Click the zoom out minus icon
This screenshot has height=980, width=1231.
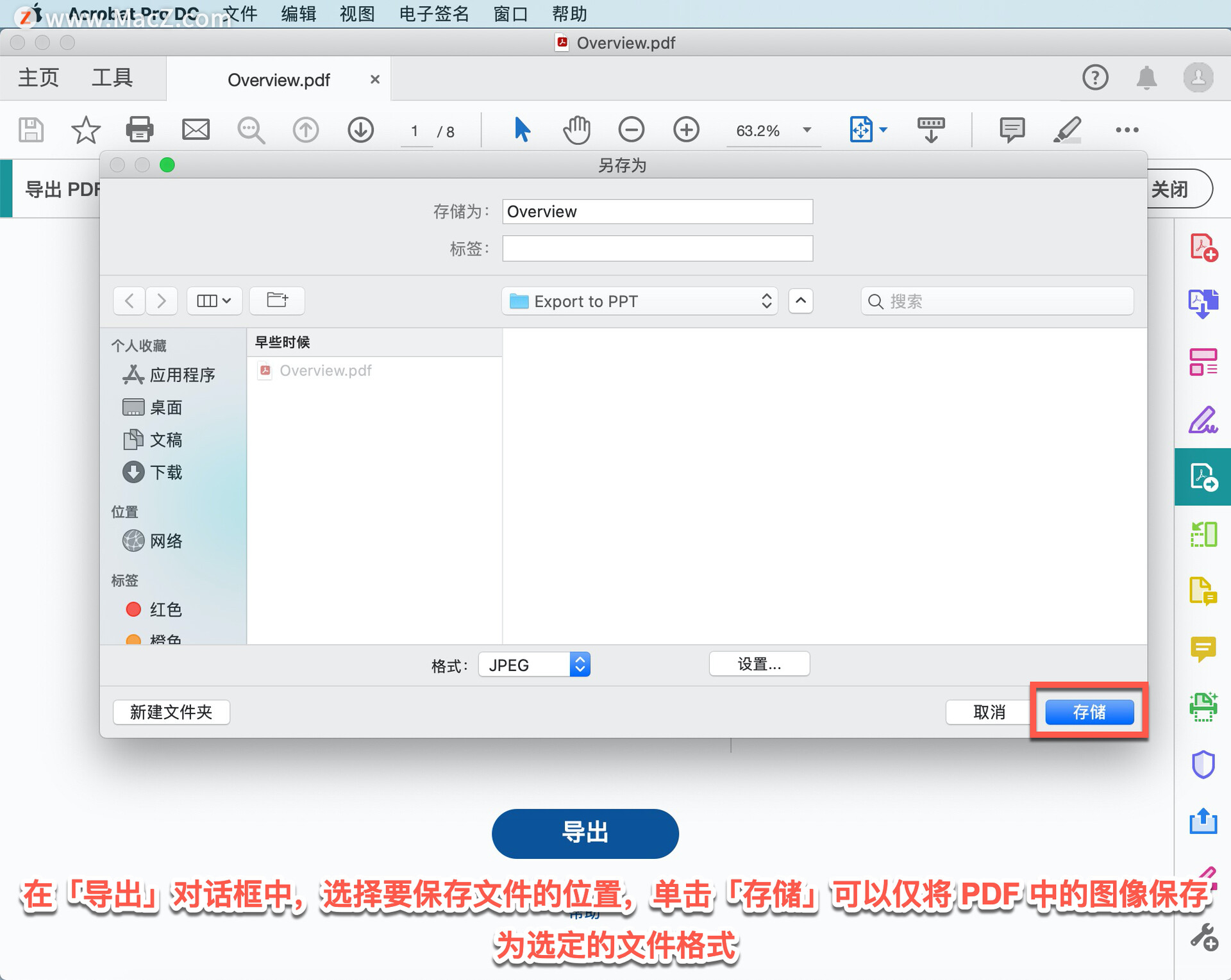click(x=631, y=130)
